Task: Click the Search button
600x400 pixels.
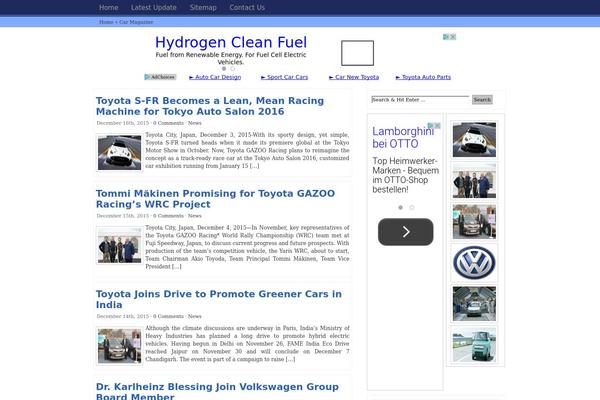Action: pos(482,100)
